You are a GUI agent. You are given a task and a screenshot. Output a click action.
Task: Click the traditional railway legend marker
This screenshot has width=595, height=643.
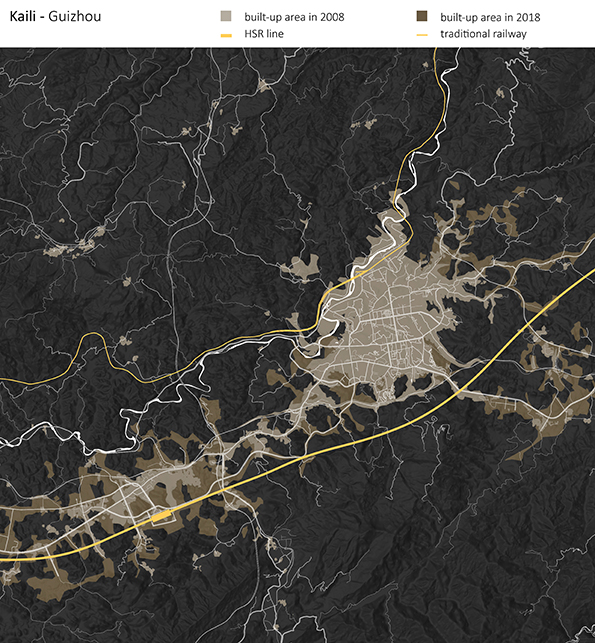coord(422,35)
